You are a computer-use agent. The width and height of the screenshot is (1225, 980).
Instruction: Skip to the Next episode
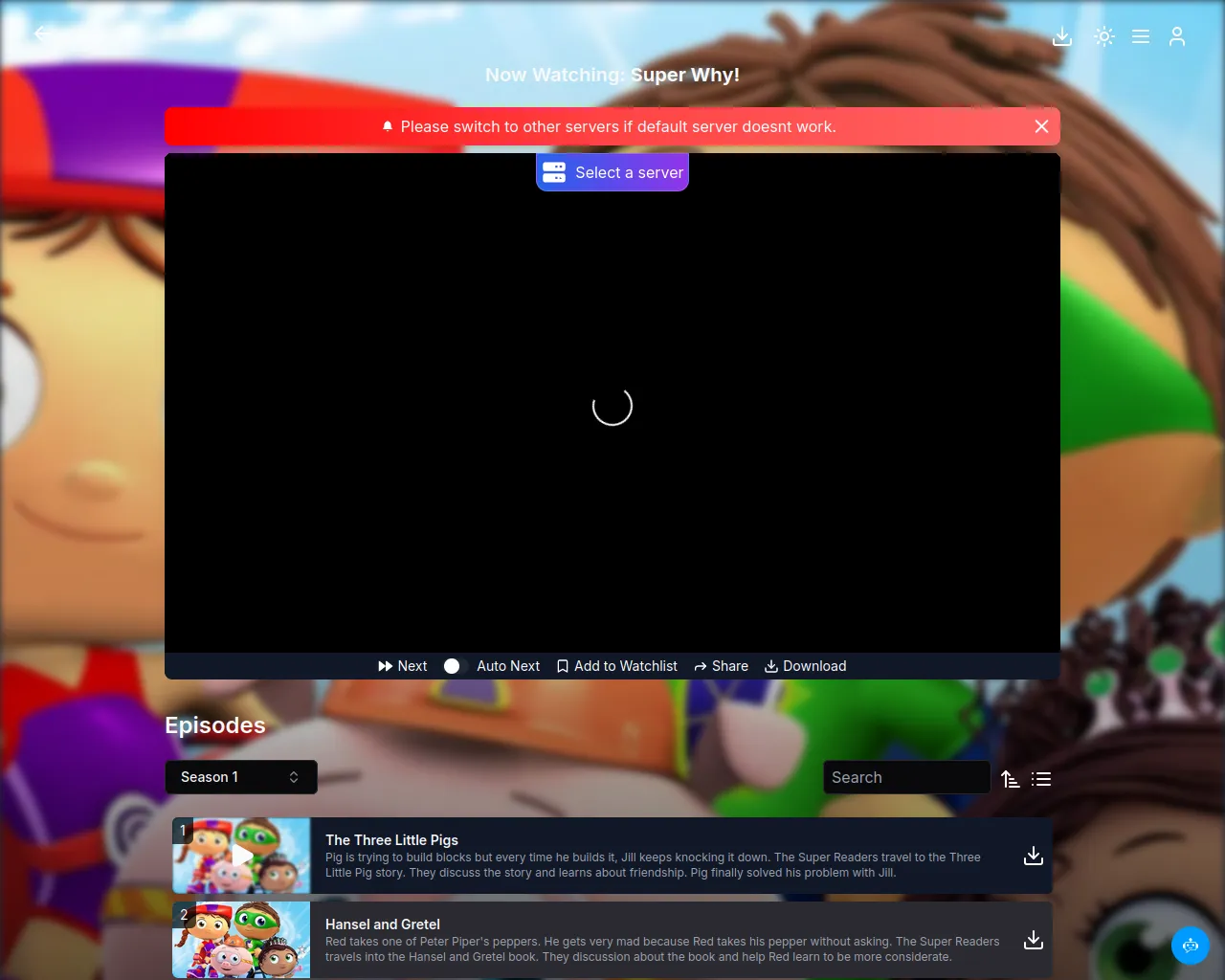click(403, 666)
